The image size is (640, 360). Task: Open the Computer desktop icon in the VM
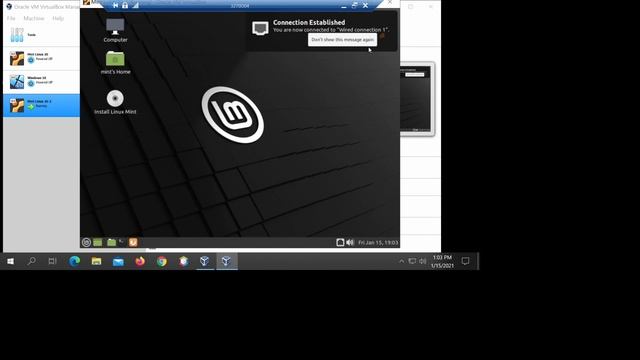(x=115, y=30)
